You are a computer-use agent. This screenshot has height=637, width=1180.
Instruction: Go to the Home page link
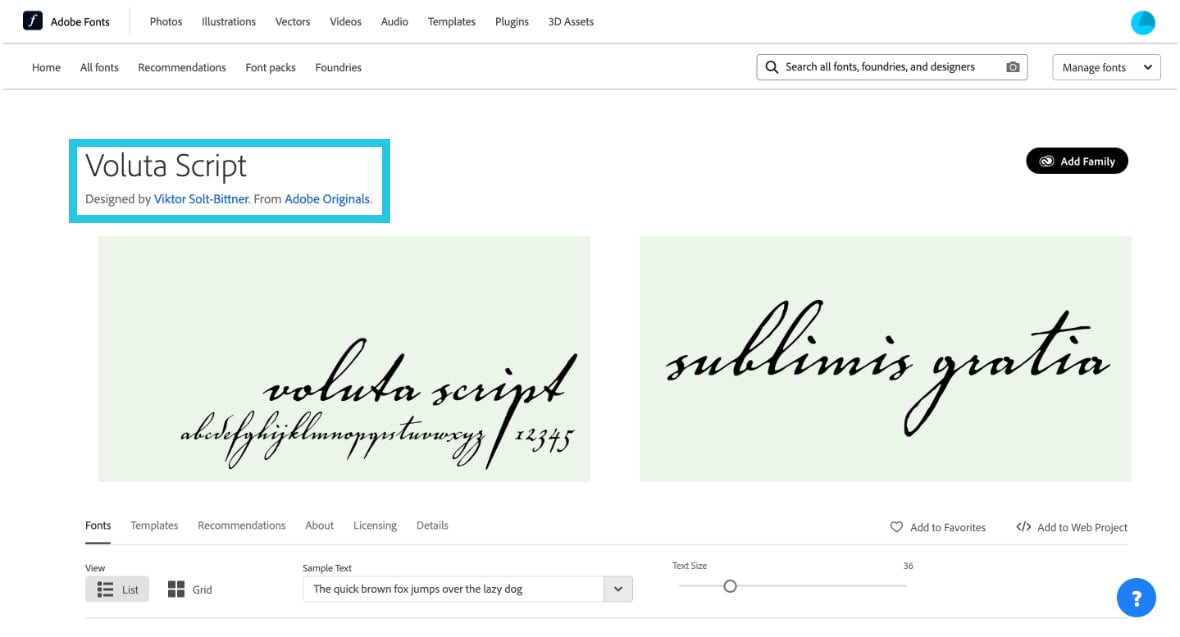click(x=46, y=67)
